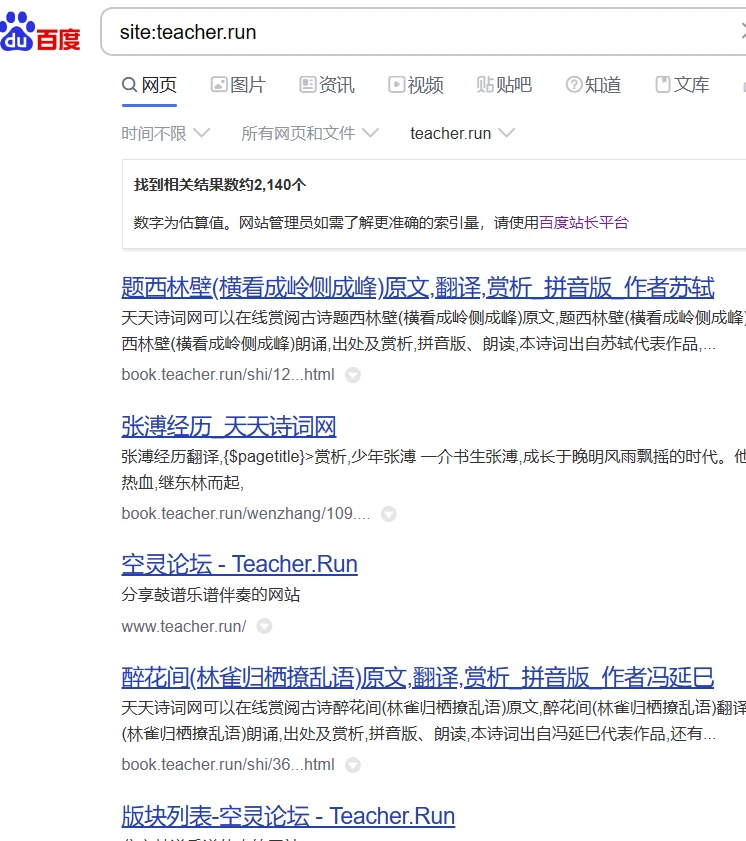Click the search box containing site:teacher.run
Image resolution: width=746 pixels, height=841 pixels.
coord(420,32)
